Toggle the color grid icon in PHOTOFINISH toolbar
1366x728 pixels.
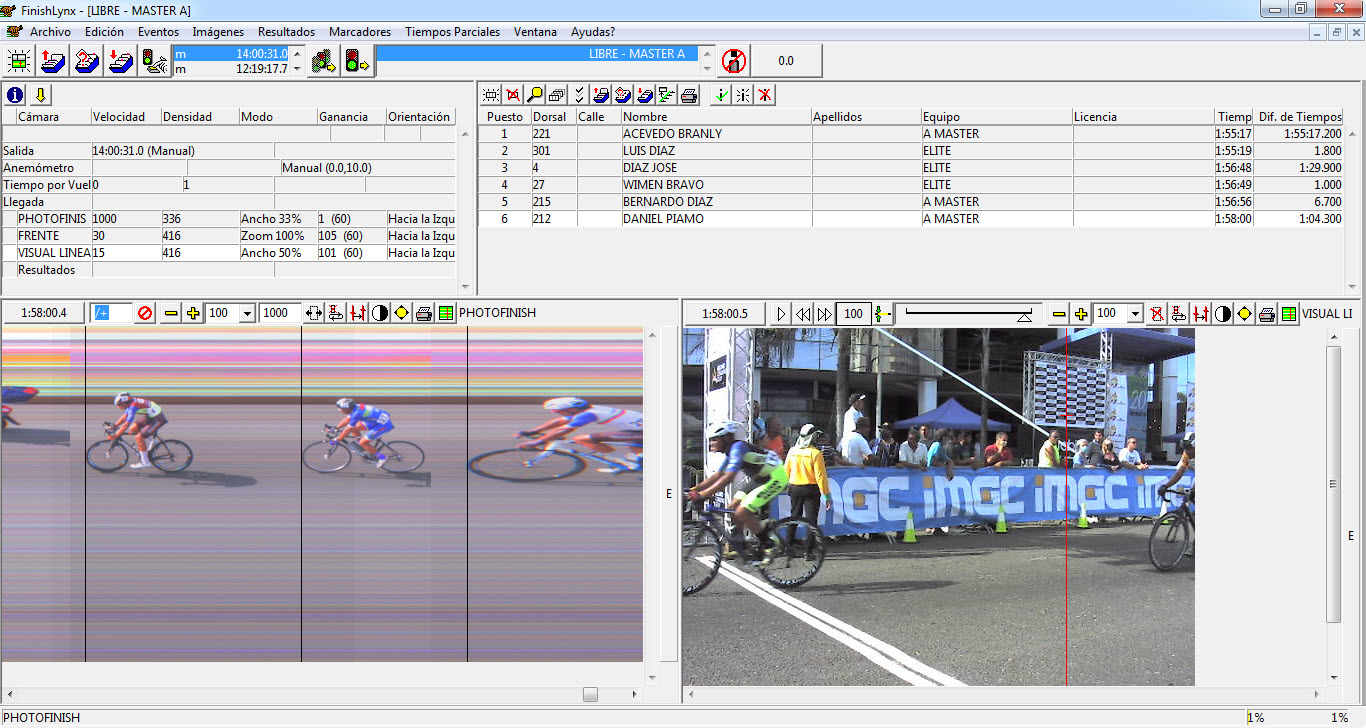point(446,313)
